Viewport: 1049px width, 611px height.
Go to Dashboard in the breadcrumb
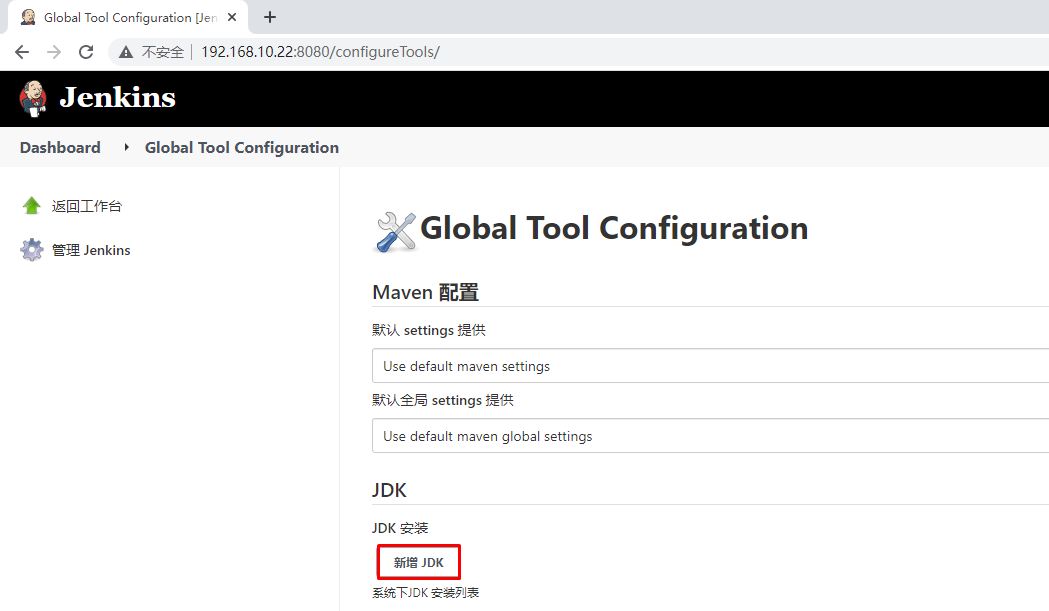point(60,147)
